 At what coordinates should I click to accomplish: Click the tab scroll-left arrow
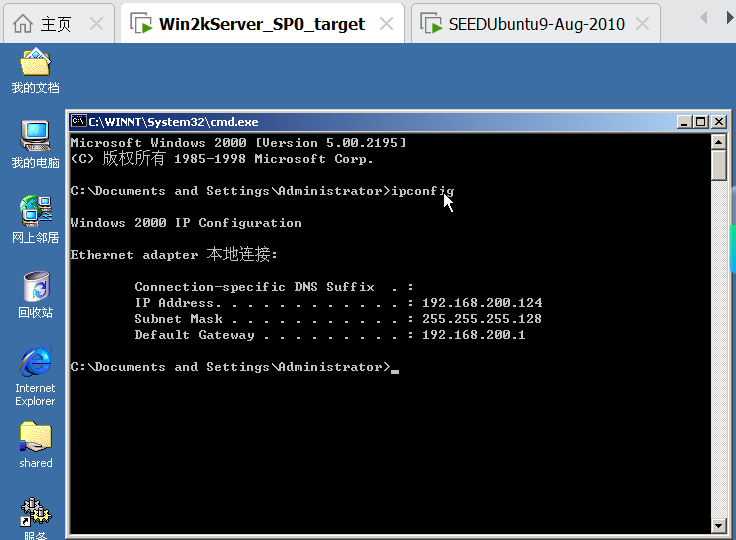[704, 18]
